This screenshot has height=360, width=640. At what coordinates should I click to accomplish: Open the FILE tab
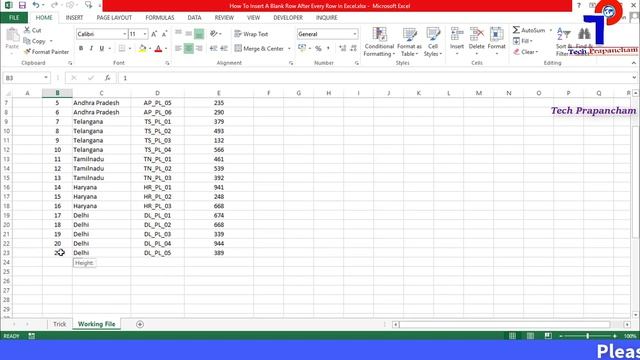pos(14,18)
